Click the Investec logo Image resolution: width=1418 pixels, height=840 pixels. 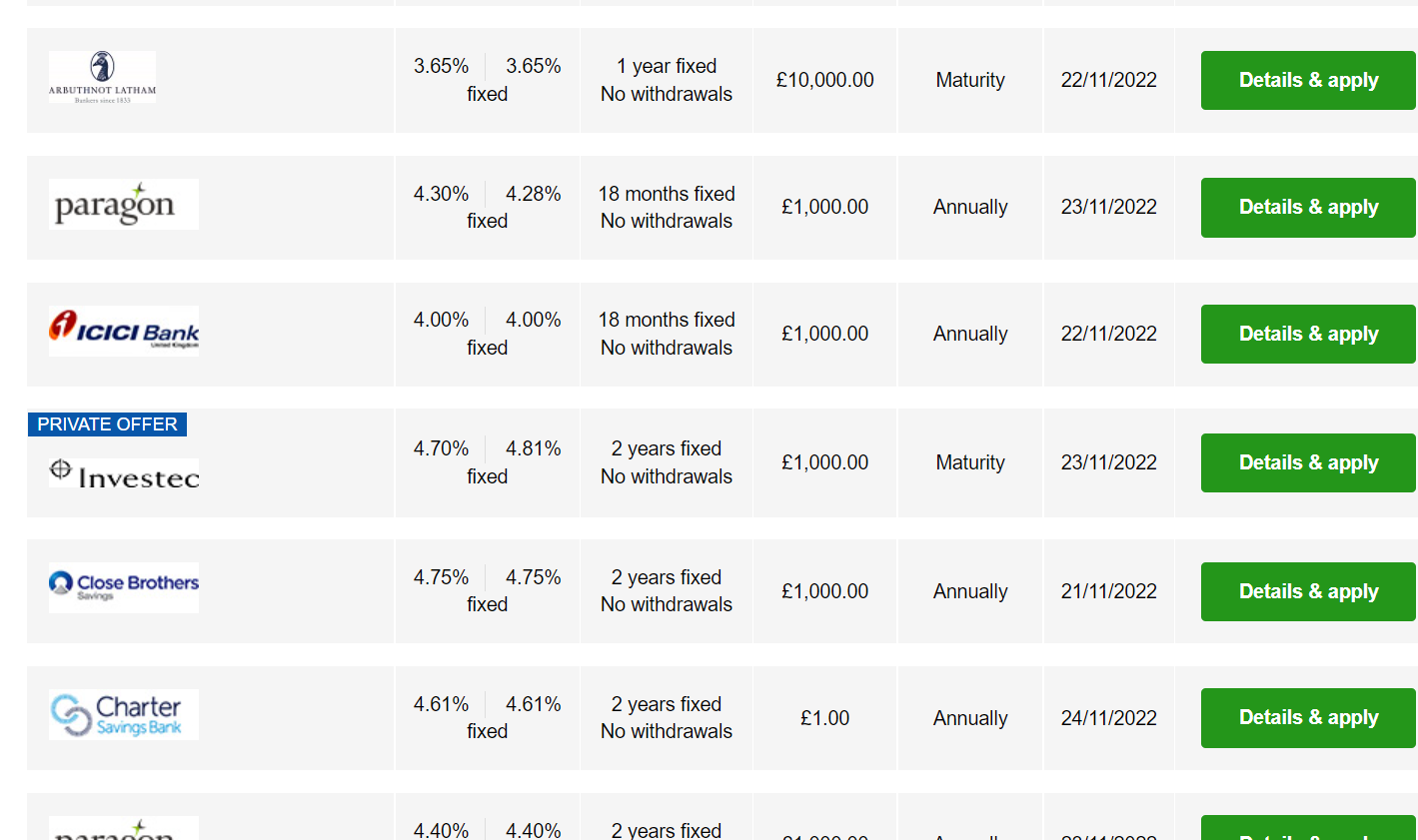click(x=124, y=473)
